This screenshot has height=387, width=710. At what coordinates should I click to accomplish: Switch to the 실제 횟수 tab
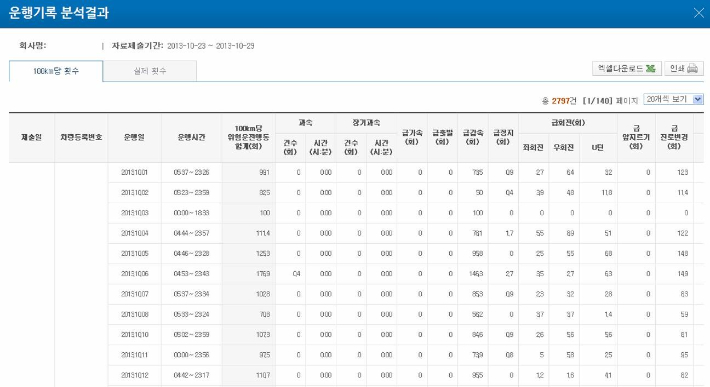(150, 71)
